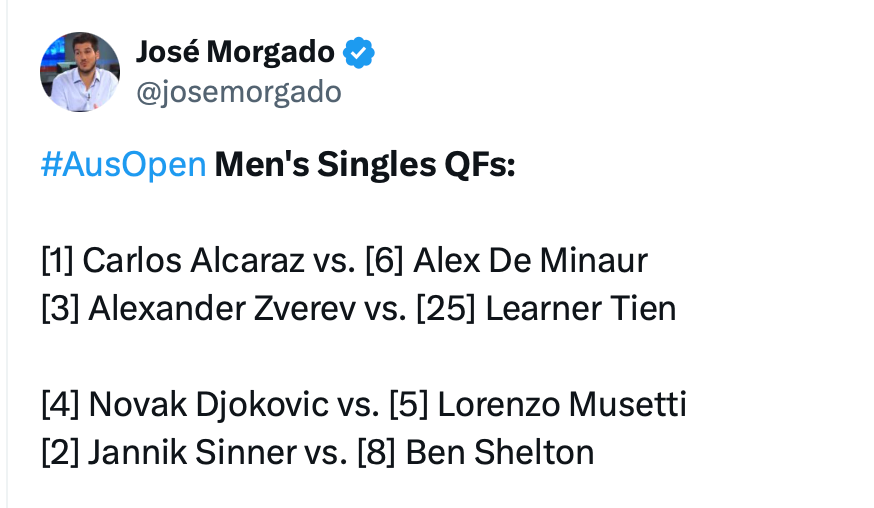Open the #AusOpen hashtag link
Screen dimensions: 874x508
pyautogui.click(x=123, y=164)
